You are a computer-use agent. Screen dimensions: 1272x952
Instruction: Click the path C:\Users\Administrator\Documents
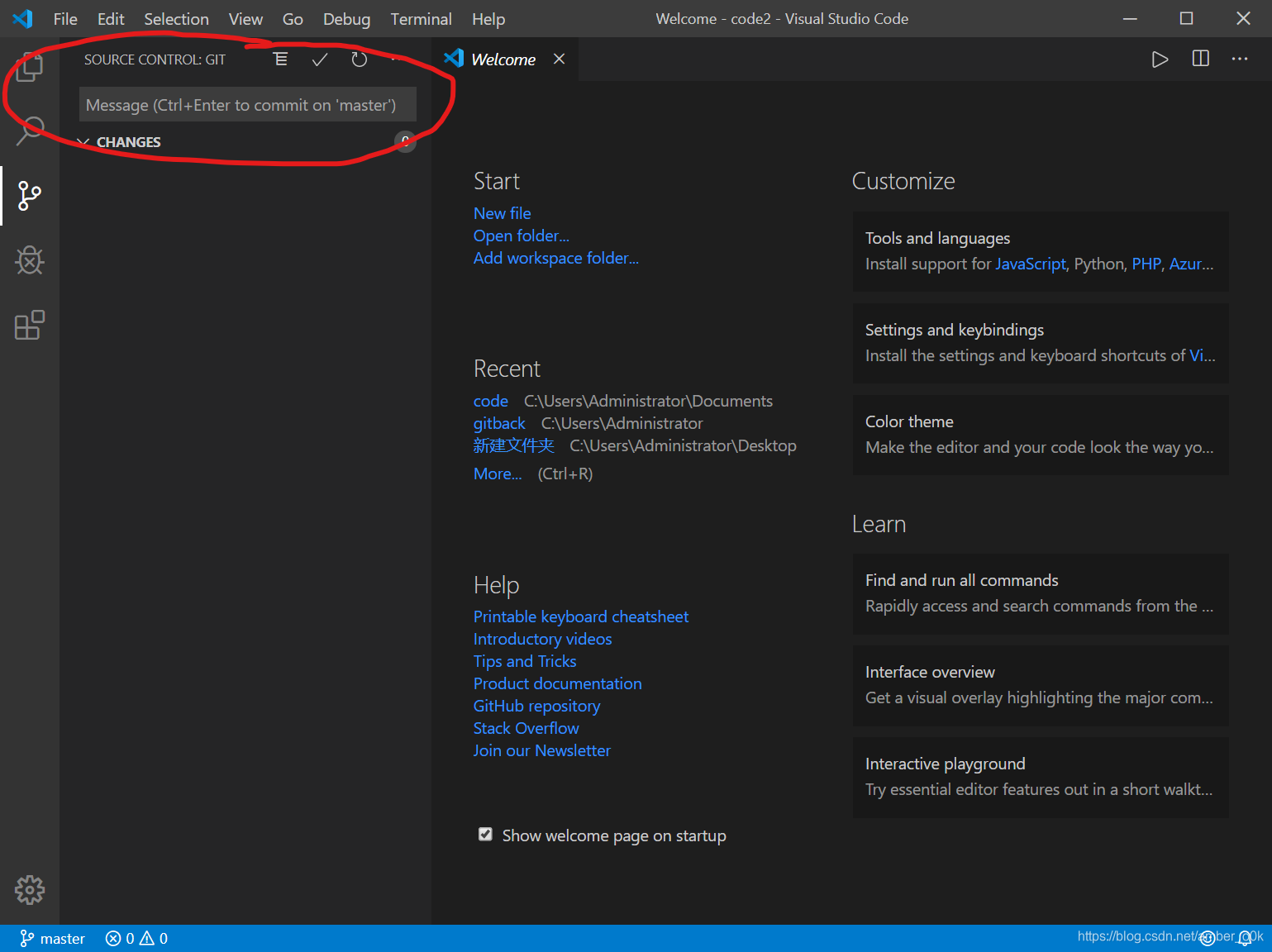click(649, 401)
